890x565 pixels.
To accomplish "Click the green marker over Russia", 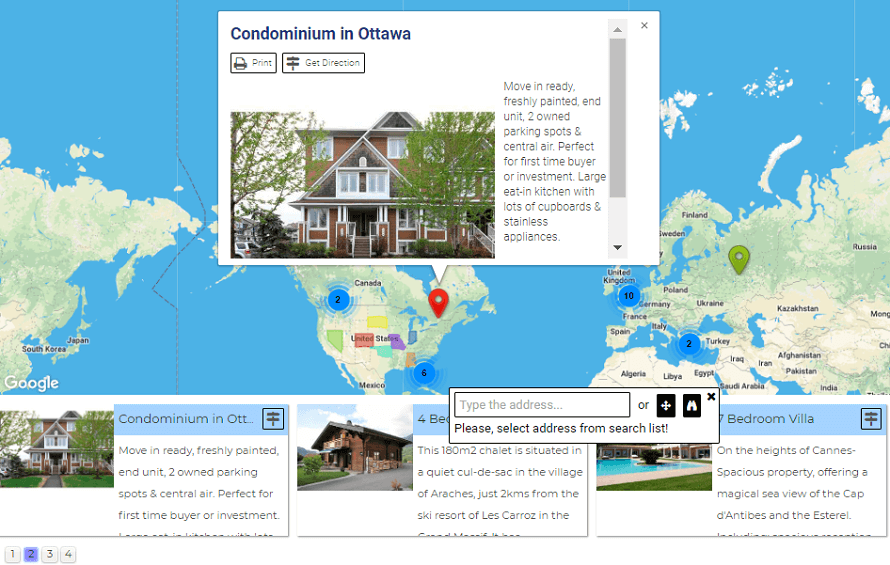I will (738, 260).
